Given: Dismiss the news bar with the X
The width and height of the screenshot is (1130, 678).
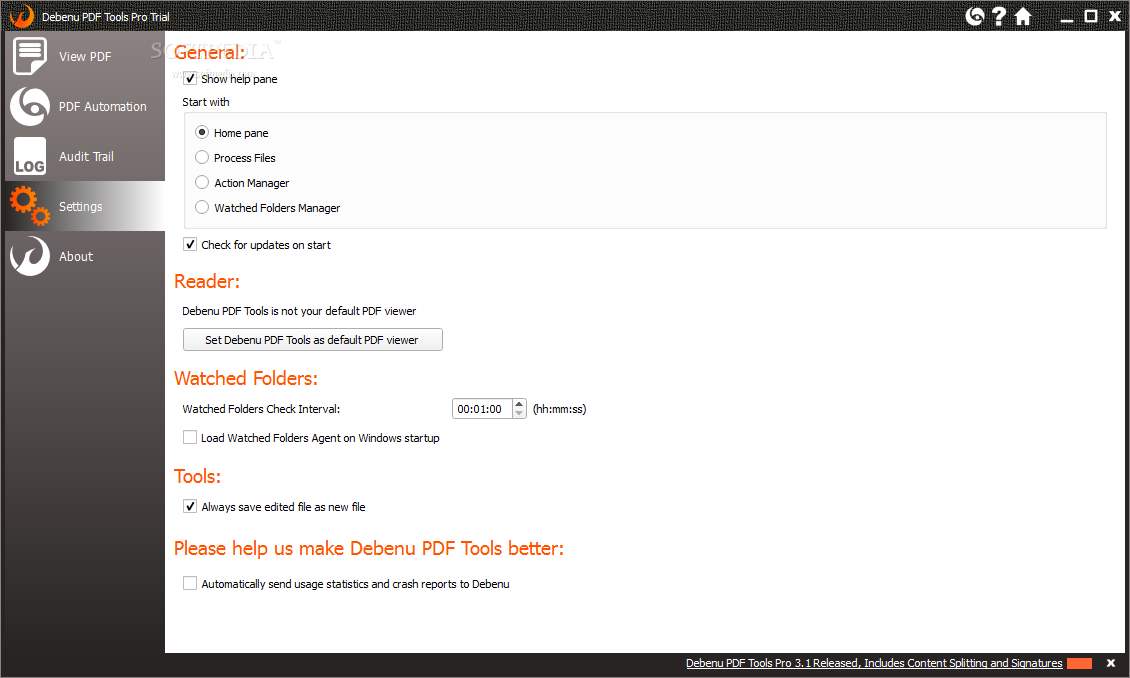Looking at the screenshot, I should click(x=1111, y=663).
